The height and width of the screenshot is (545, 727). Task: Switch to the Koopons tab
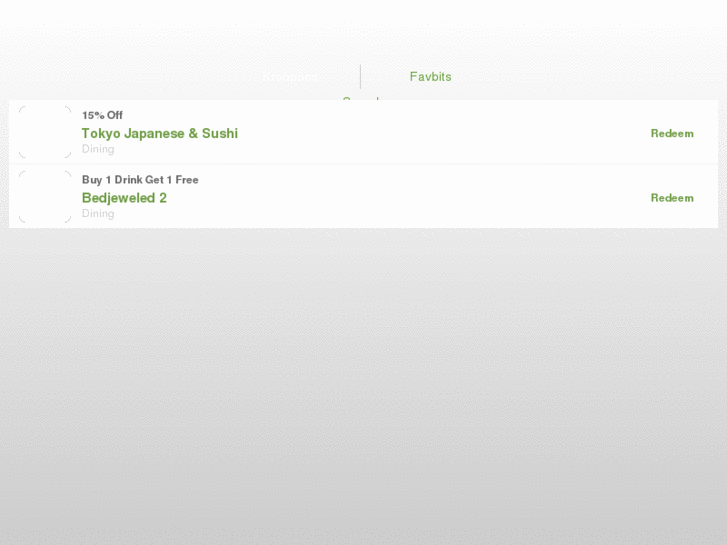point(291,77)
